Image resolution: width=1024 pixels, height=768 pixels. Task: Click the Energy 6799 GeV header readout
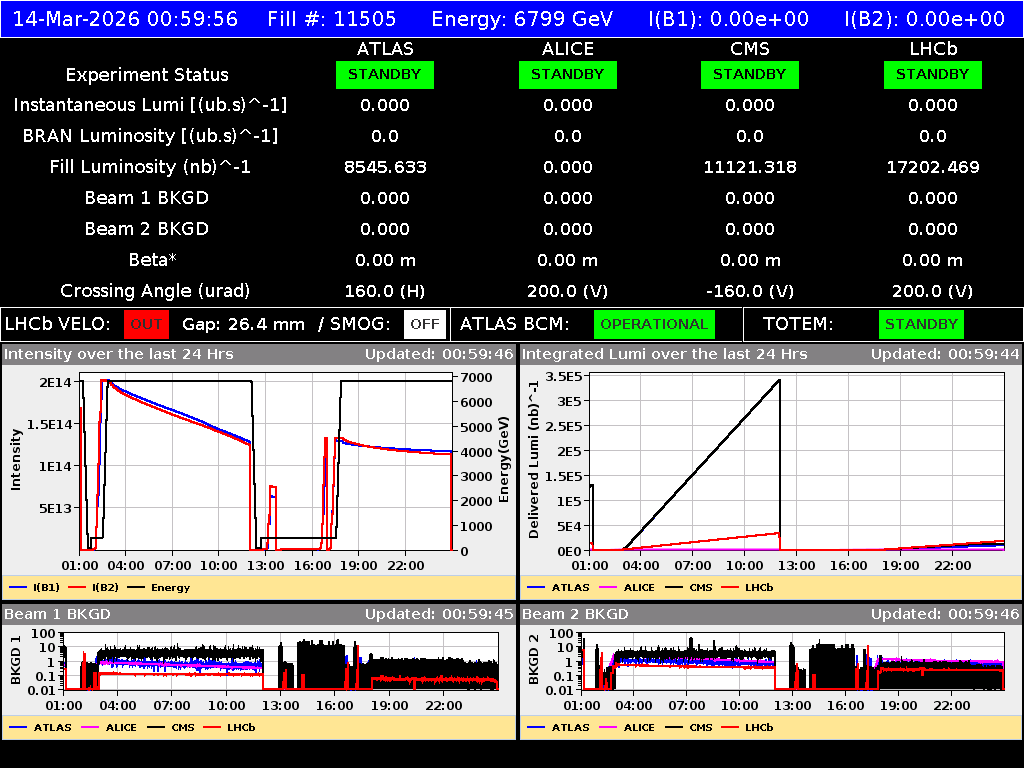[522, 19]
